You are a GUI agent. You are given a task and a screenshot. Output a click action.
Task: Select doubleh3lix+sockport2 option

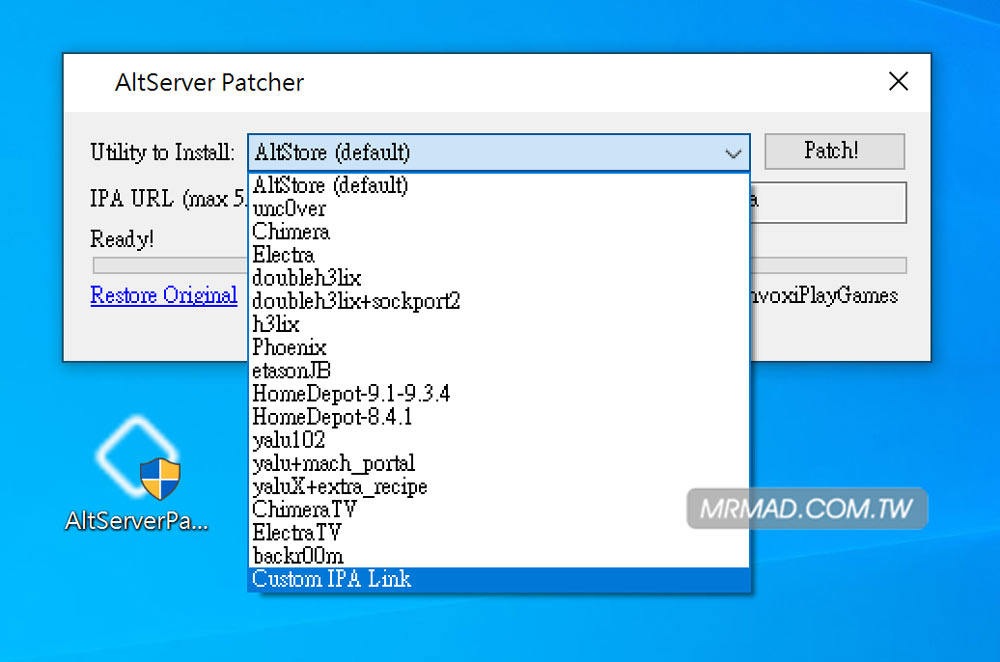499,300
